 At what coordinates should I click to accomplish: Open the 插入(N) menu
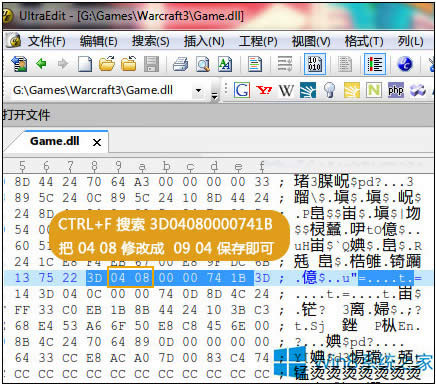204,41
